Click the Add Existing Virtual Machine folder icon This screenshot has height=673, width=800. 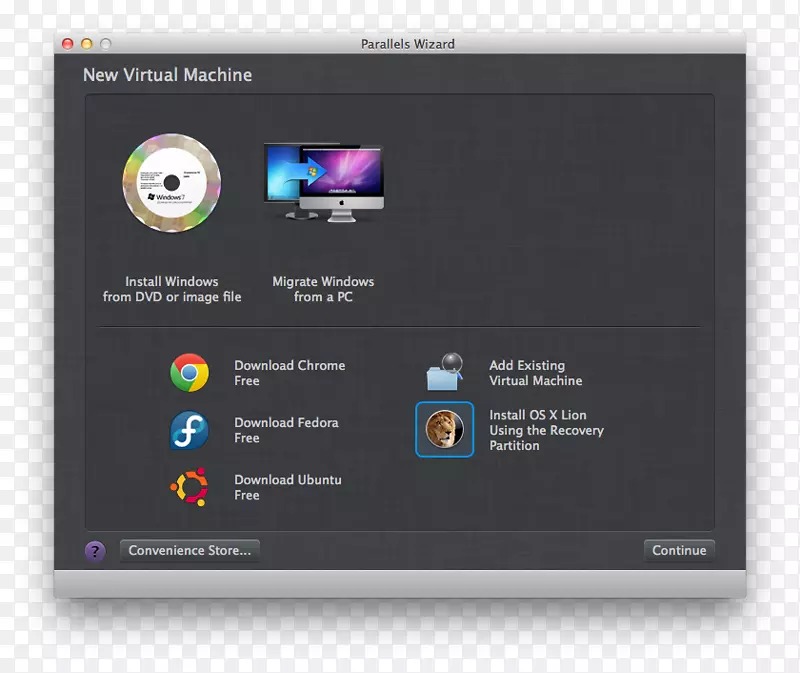[x=444, y=372]
